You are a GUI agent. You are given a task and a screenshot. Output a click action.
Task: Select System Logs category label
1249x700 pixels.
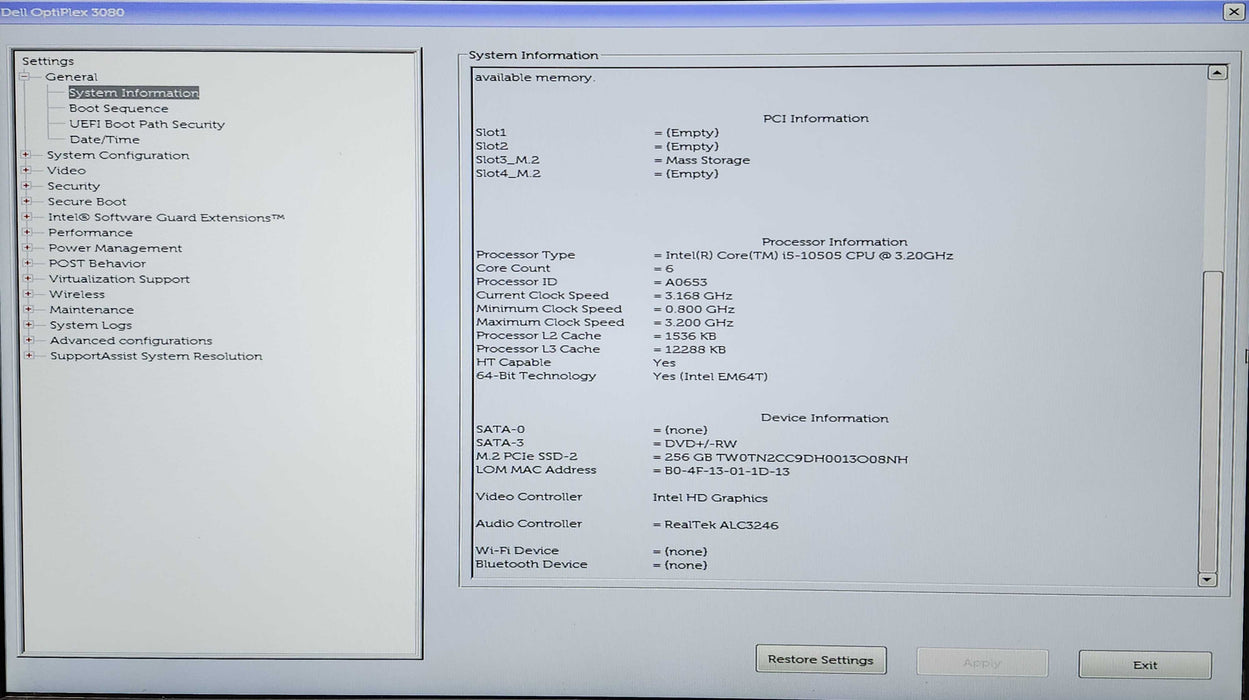click(x=90, y=325)
